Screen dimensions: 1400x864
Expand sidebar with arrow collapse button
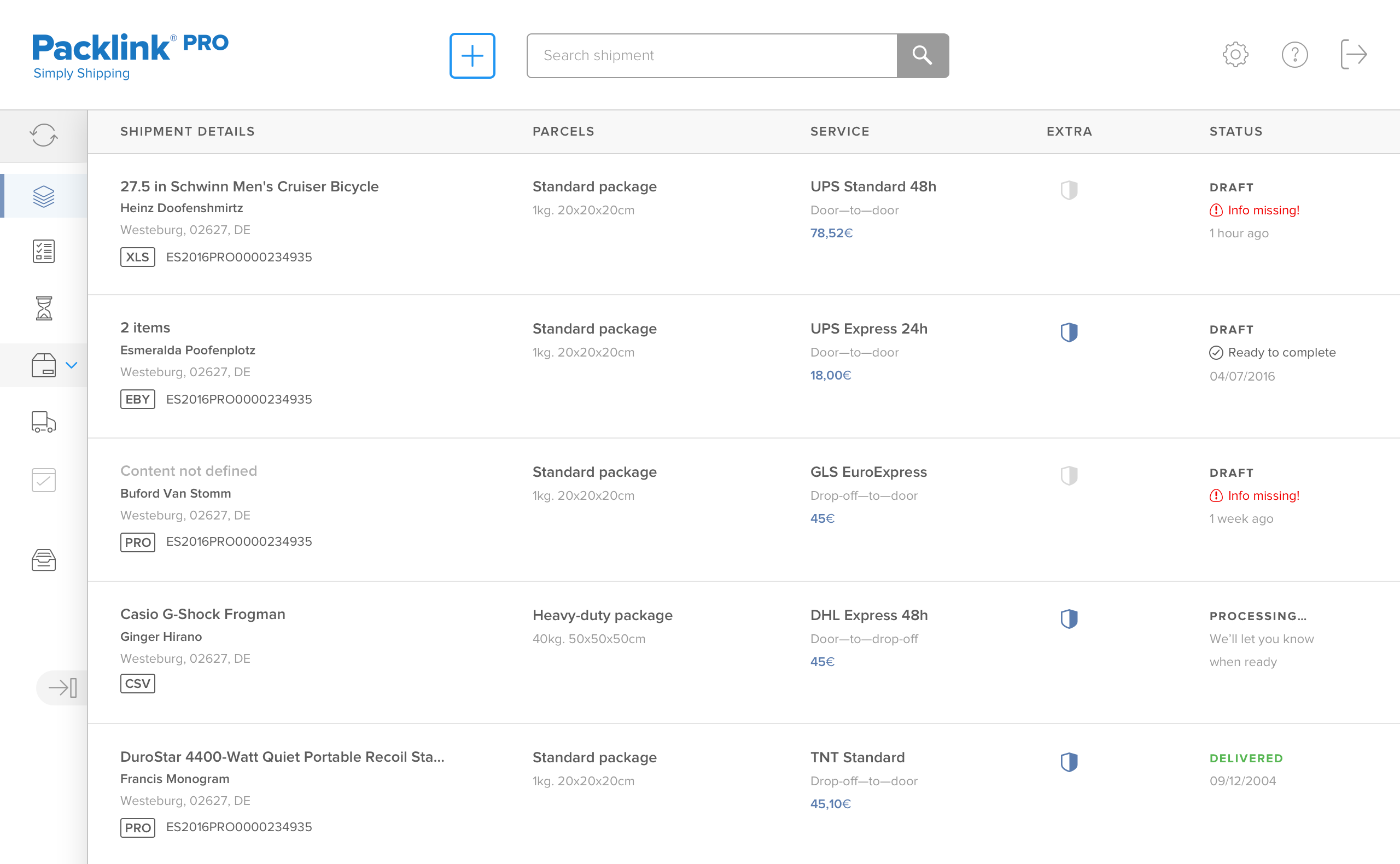point(62,687)
